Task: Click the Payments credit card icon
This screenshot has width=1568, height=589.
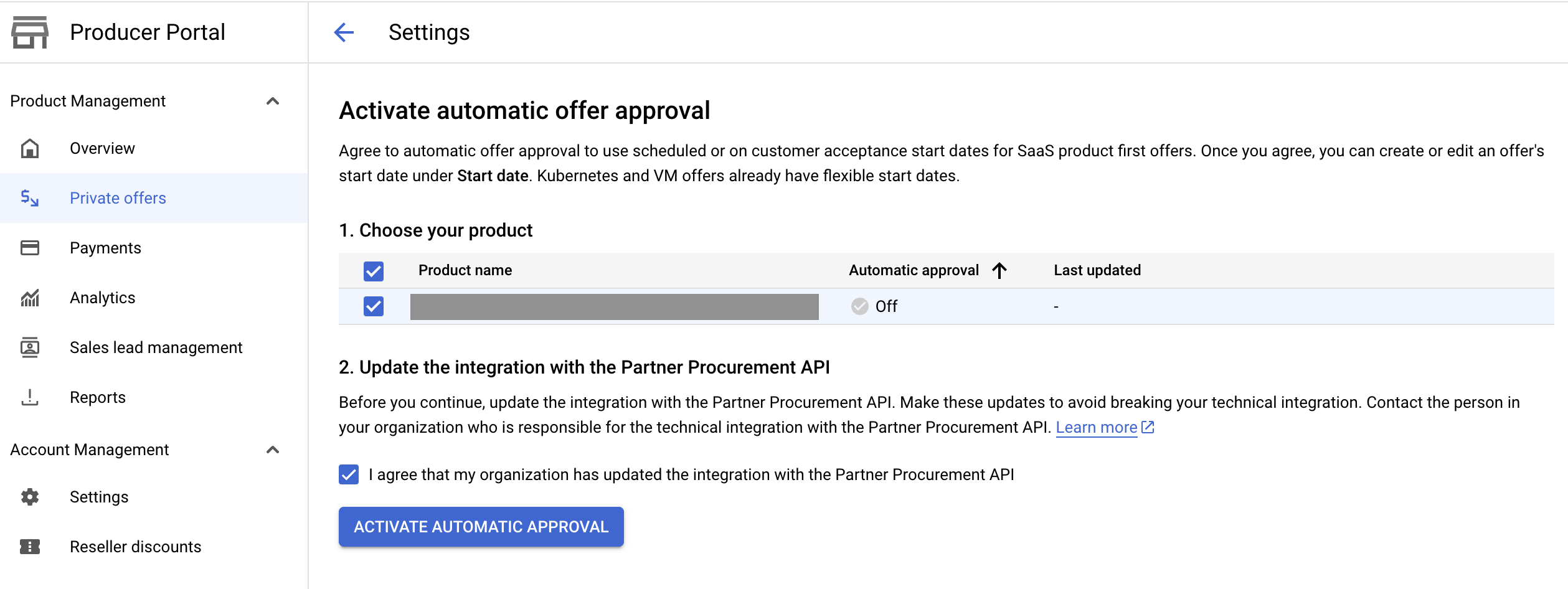Action: click(x=30, y=248)
